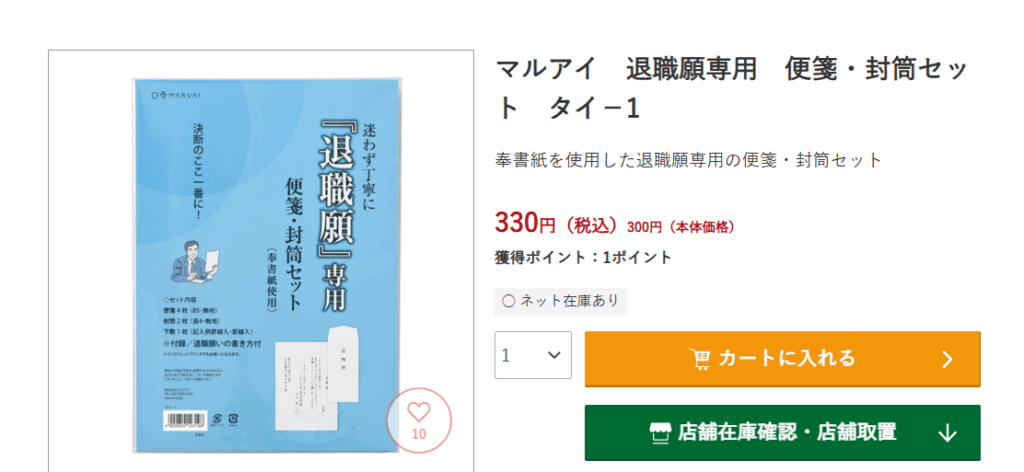Open the blue product package thumbnail
1024x472 pixels.
point(267,265)
